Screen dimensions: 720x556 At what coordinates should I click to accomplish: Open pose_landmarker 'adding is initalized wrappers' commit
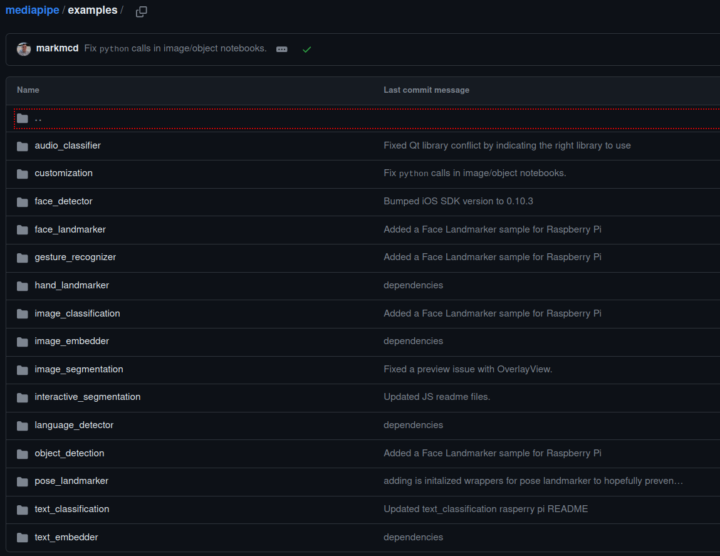(533, 481)
